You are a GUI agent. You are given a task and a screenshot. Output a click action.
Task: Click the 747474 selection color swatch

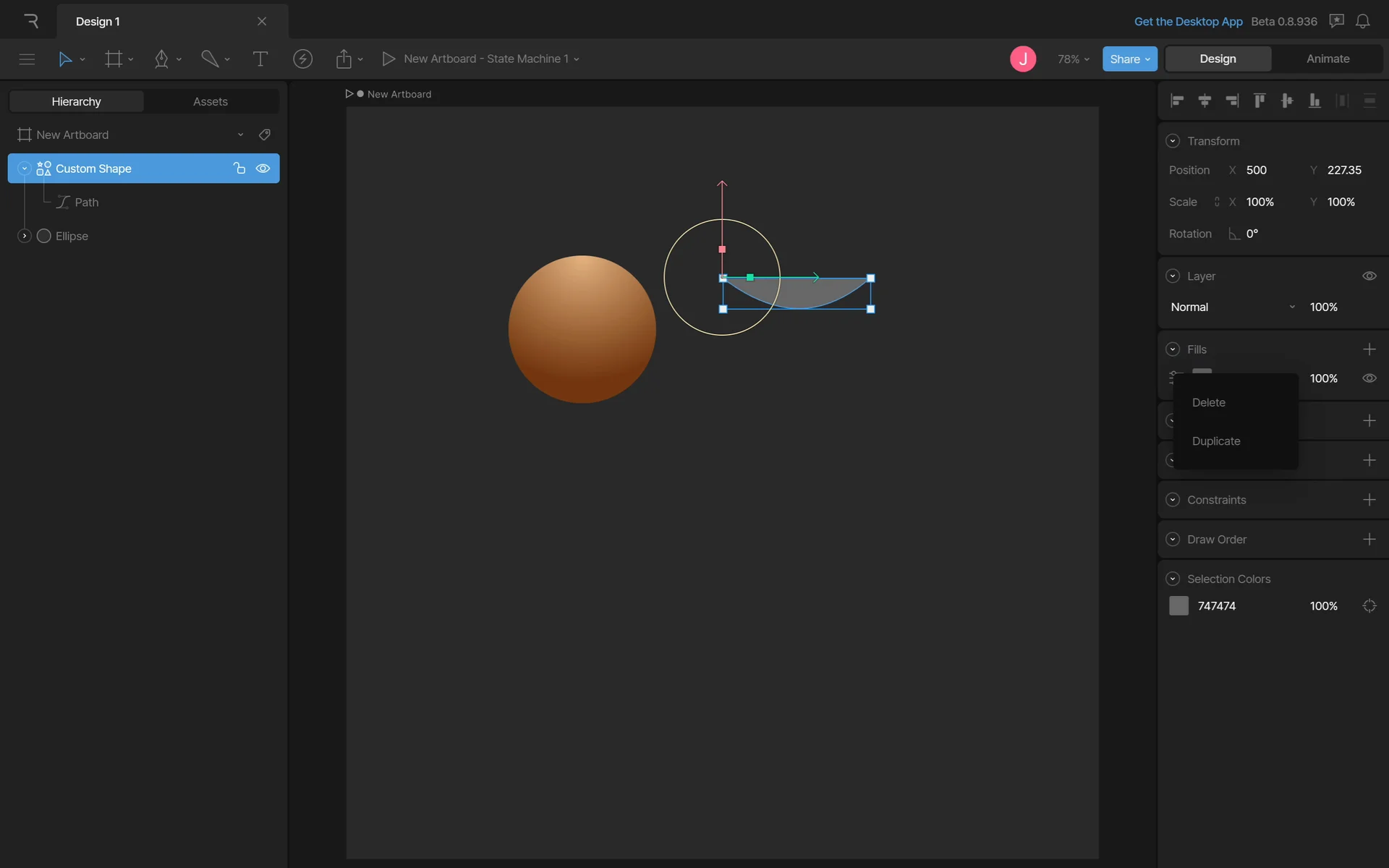coord(1178,606)
